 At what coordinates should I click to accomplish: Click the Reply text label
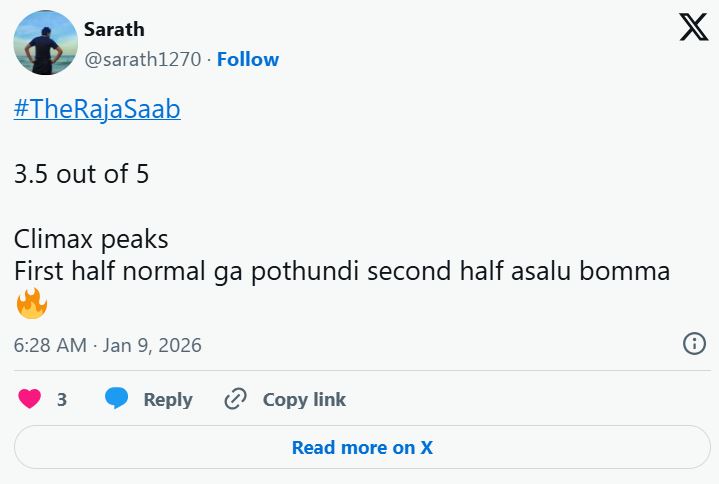pyautogui.click(x=168, y=399)
